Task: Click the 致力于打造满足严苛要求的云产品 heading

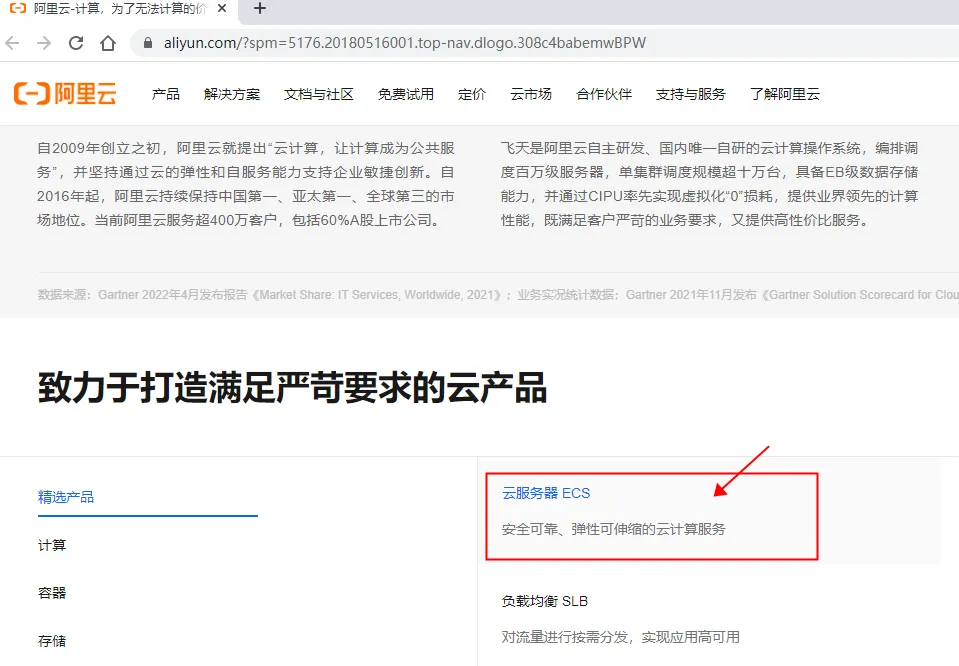Action: pyautogui.click(x=292, y=388)
